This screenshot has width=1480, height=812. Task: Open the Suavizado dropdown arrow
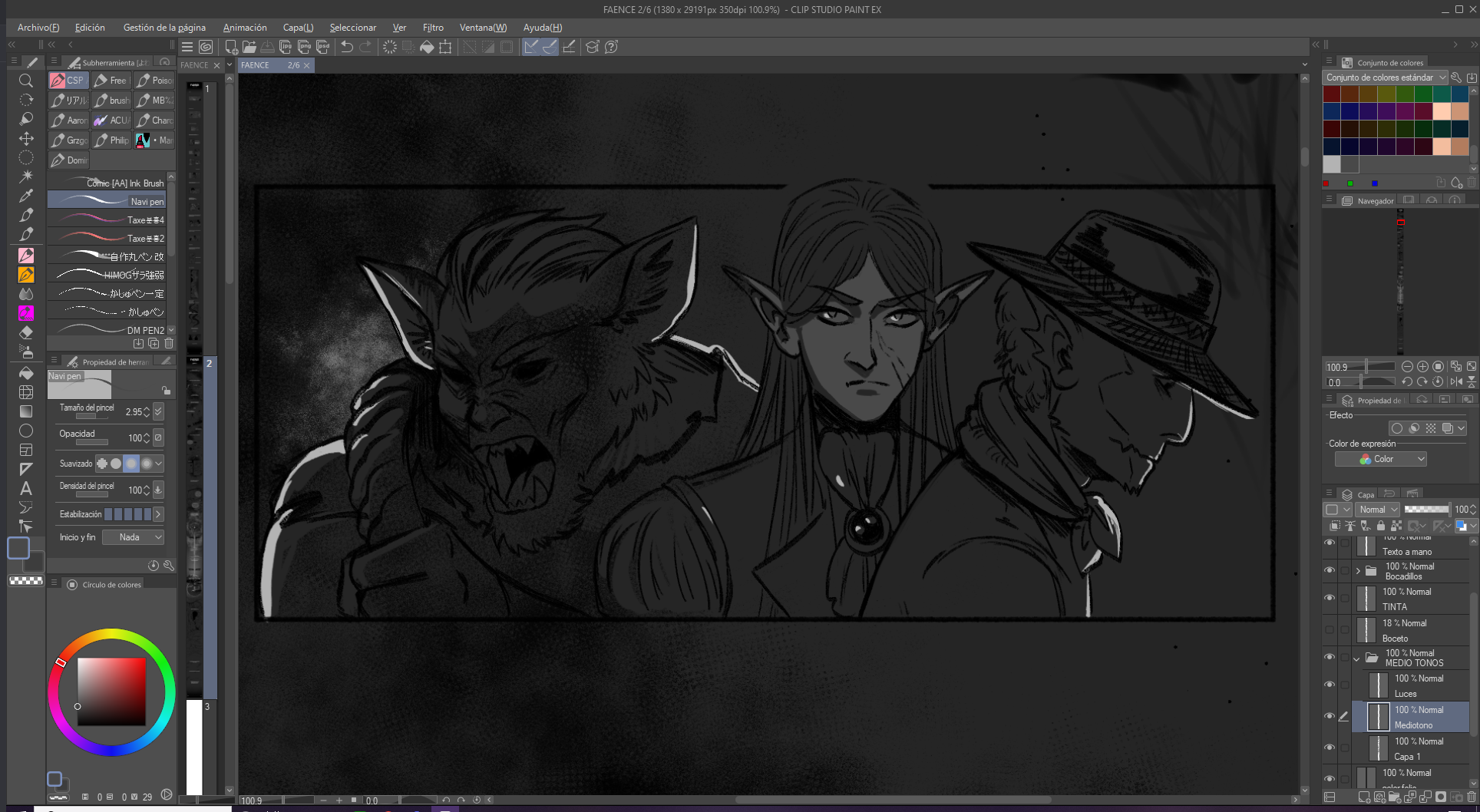[159, 464]
